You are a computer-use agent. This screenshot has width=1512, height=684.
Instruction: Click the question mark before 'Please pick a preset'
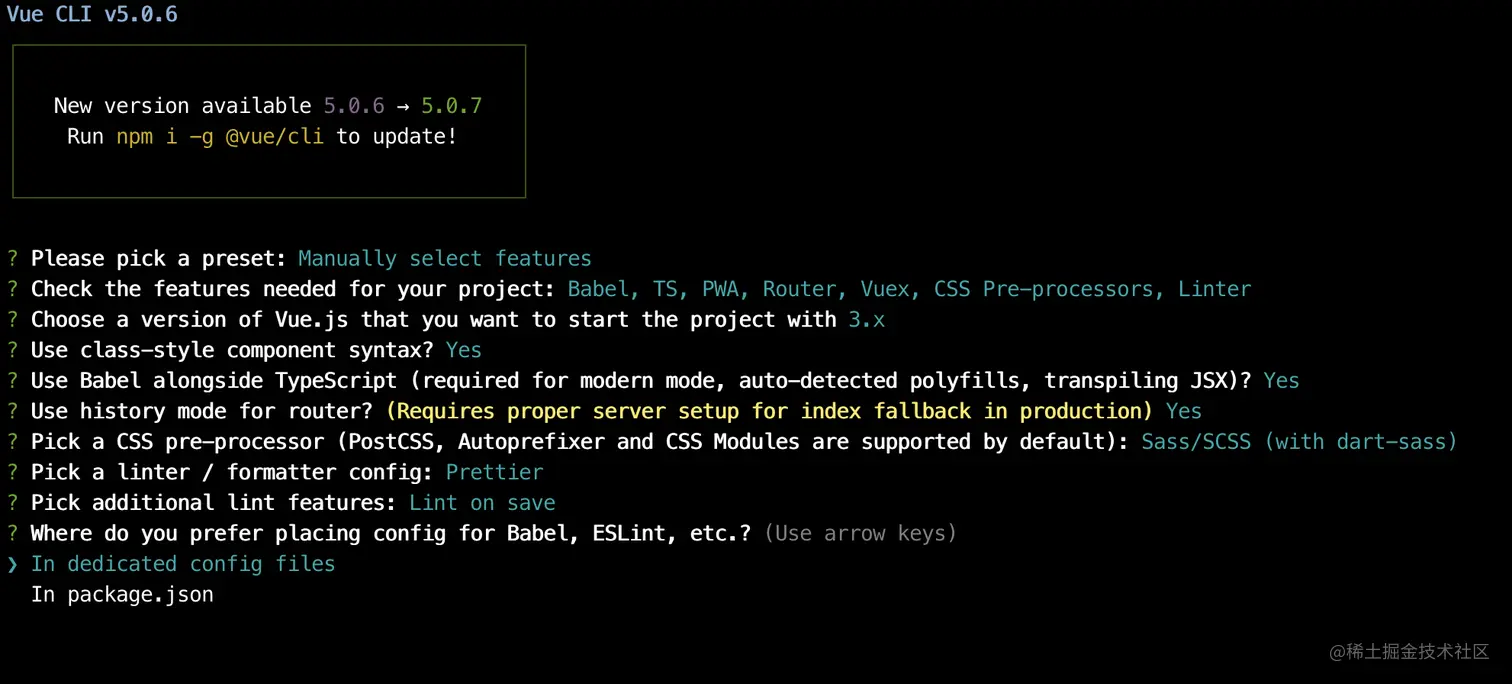13,258
